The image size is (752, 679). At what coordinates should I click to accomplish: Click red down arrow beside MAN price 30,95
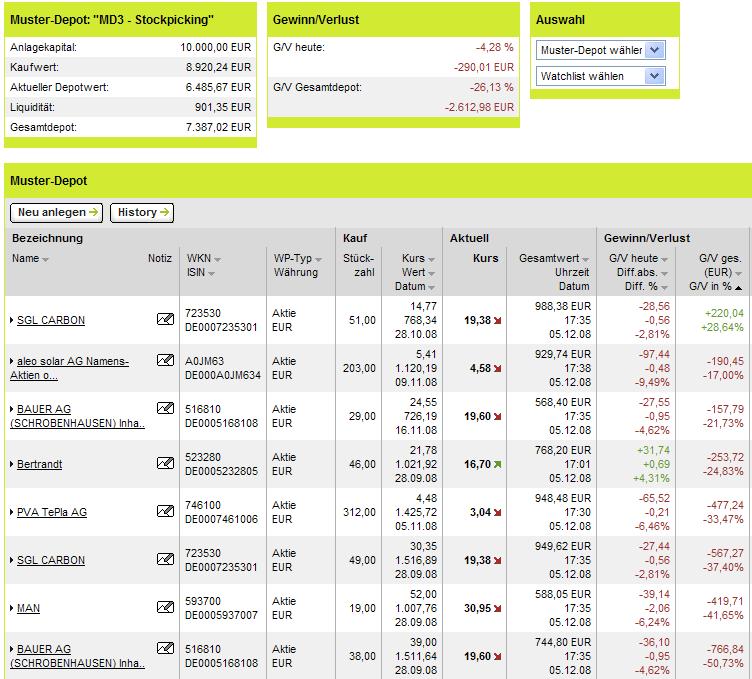pos(497,609)
